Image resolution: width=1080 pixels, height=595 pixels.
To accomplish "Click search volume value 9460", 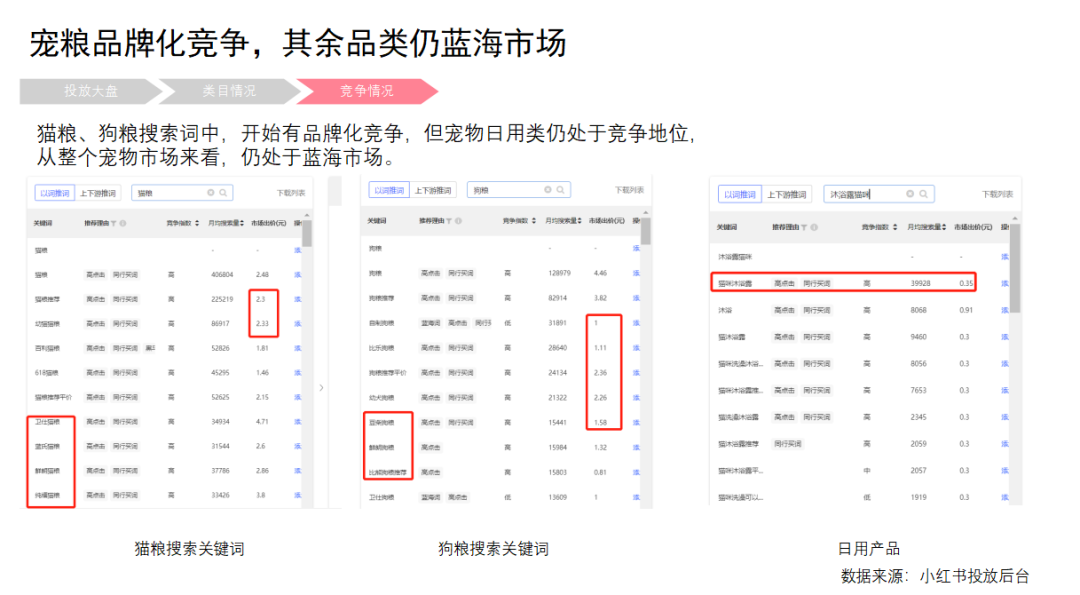I will click(x=919, y=337).
